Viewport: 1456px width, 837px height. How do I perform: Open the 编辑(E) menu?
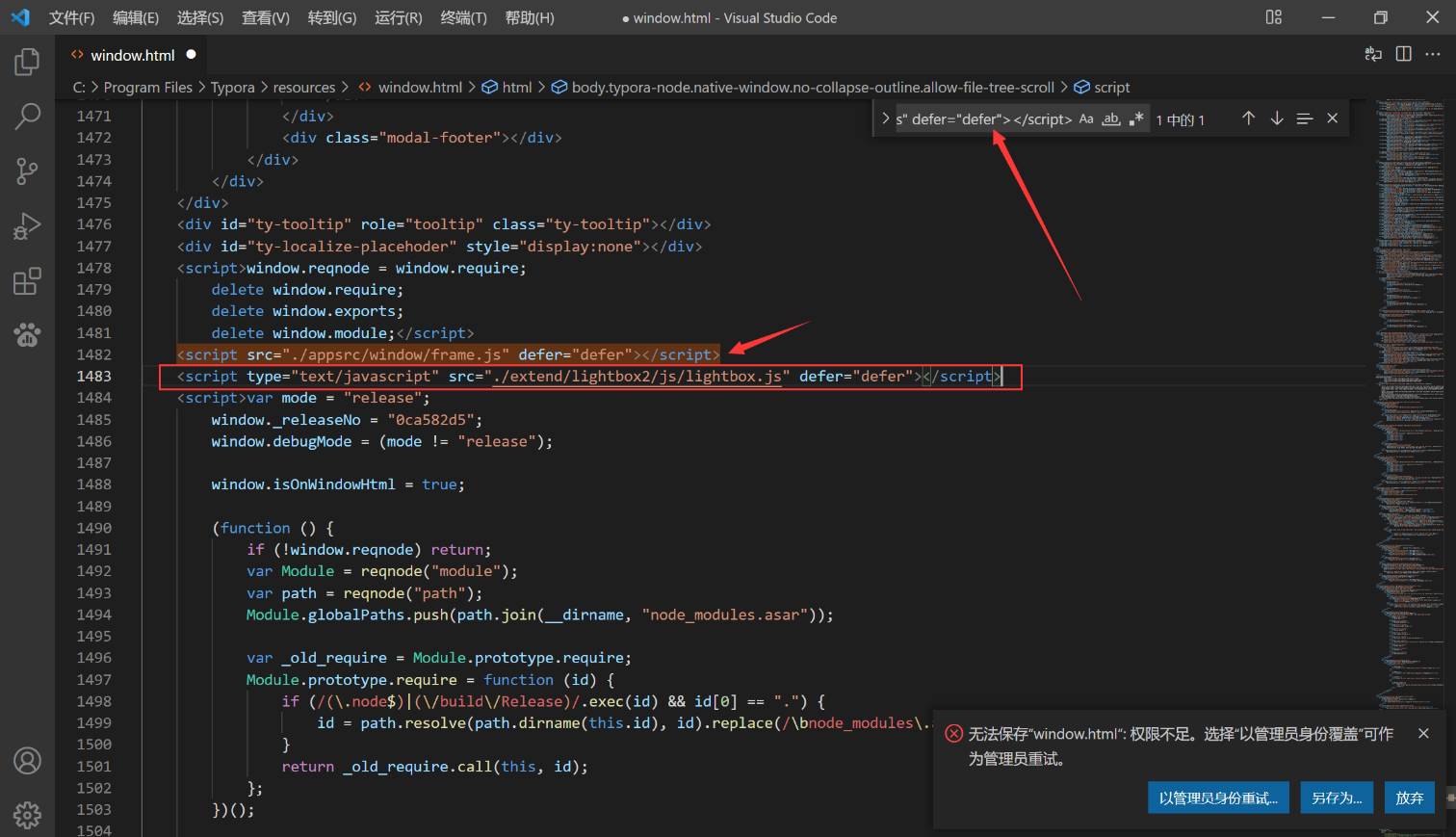pyautogui.click(x=136, y=17)
